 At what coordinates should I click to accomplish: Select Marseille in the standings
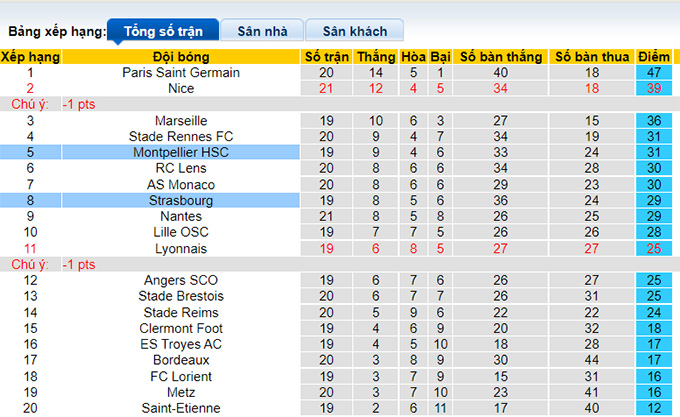pos(181,121)
